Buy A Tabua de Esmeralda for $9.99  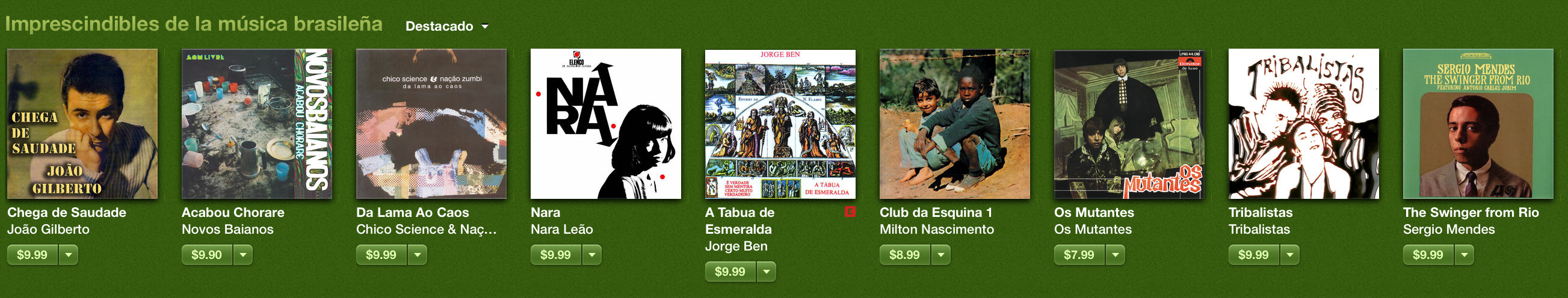click(730, 272)
